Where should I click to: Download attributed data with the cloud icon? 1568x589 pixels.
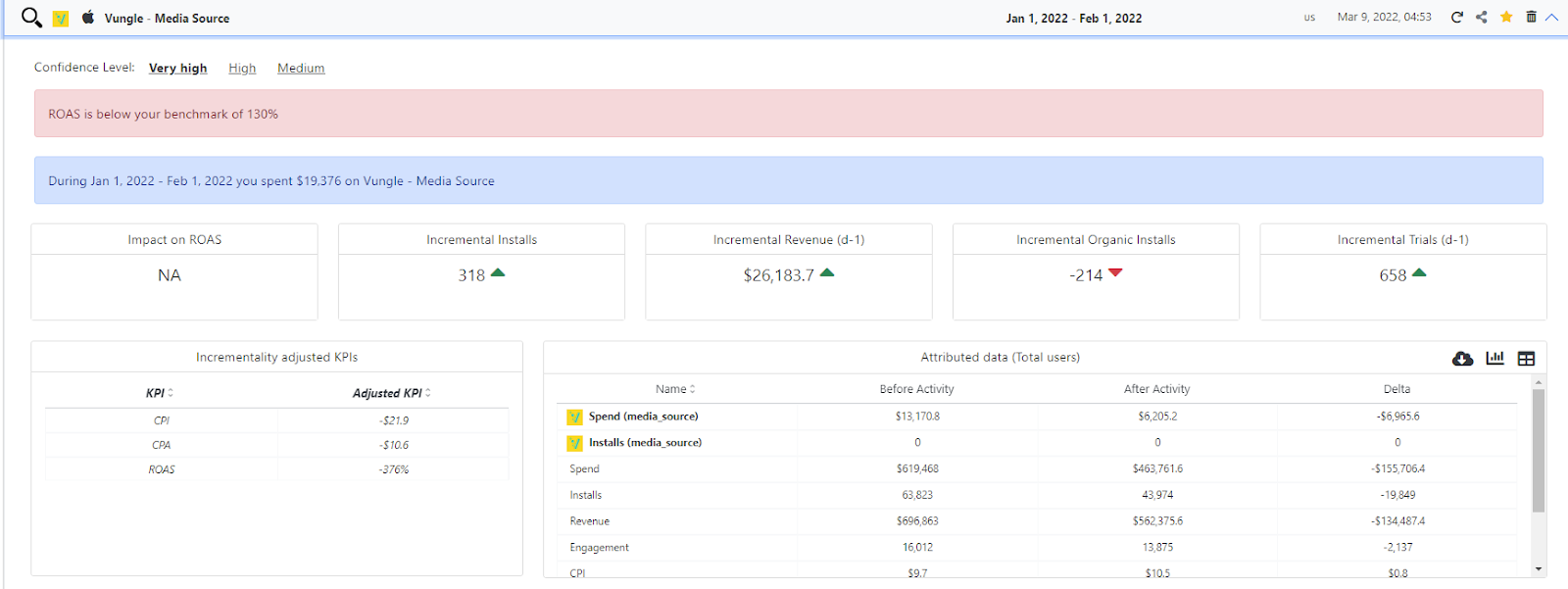tap(1463, 359)
